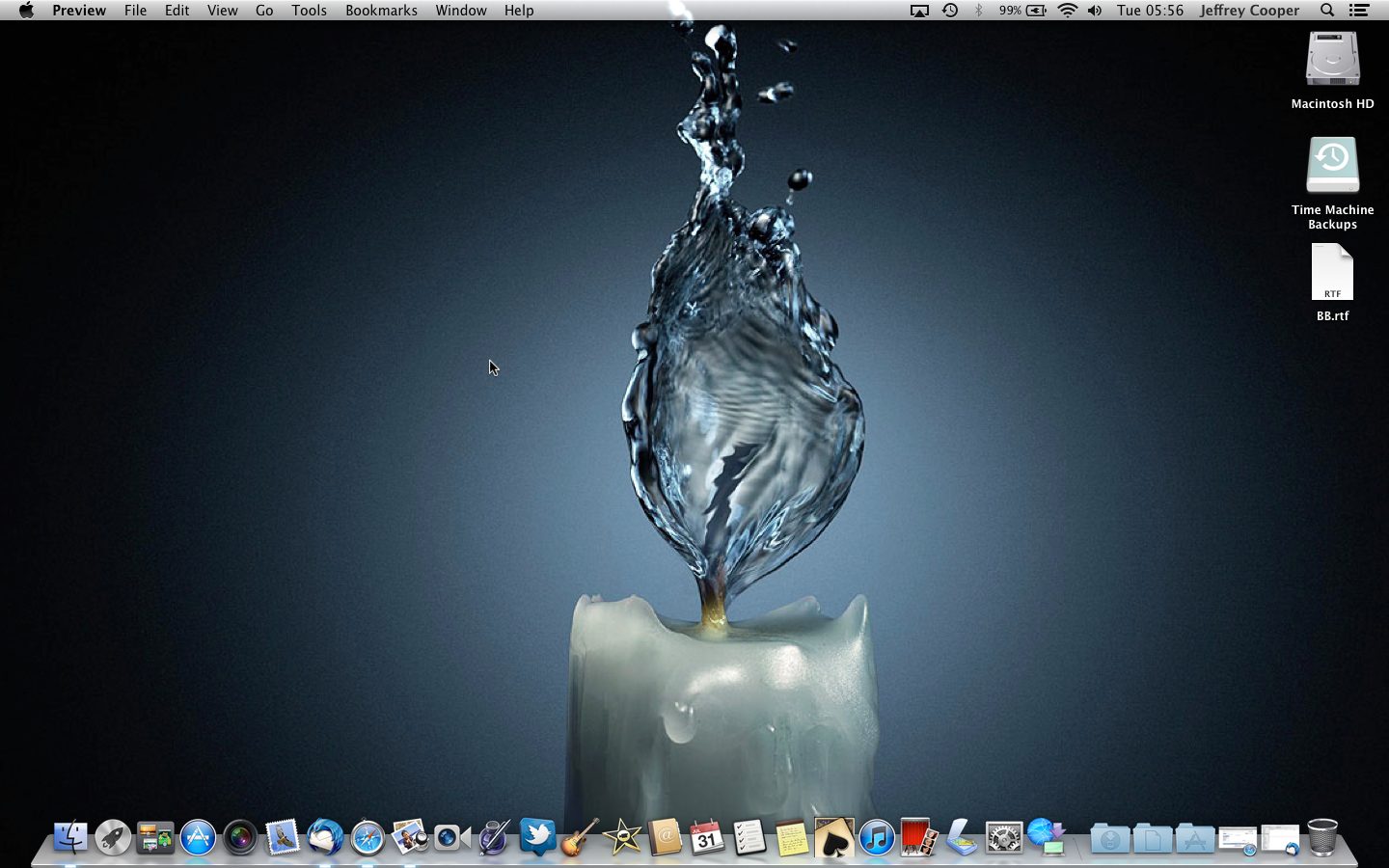Open FaceTime camera icon in Dock

(452, 837)
